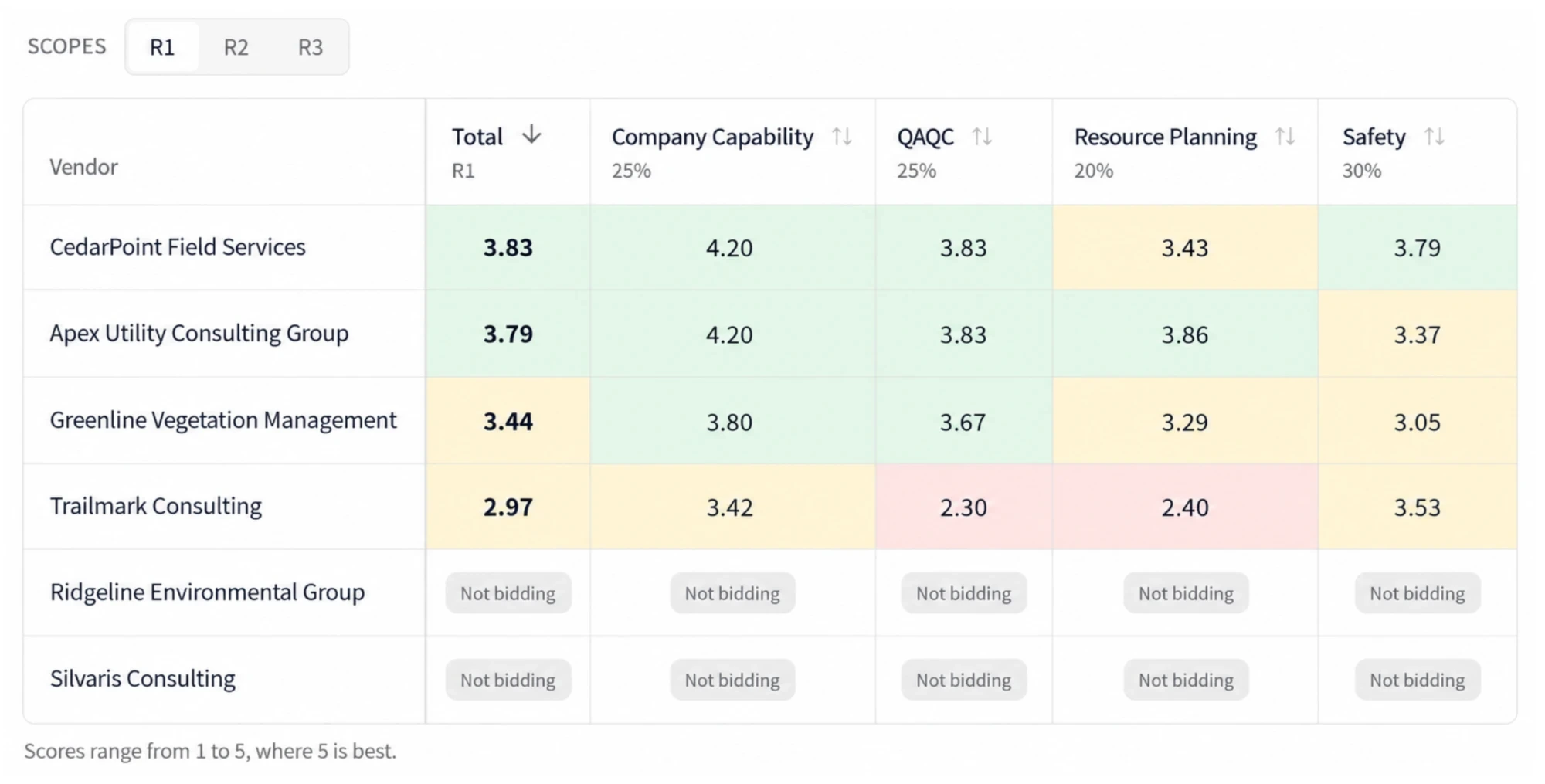Click Ridgeline Safety Not bidding badge

coord(1418,593)
